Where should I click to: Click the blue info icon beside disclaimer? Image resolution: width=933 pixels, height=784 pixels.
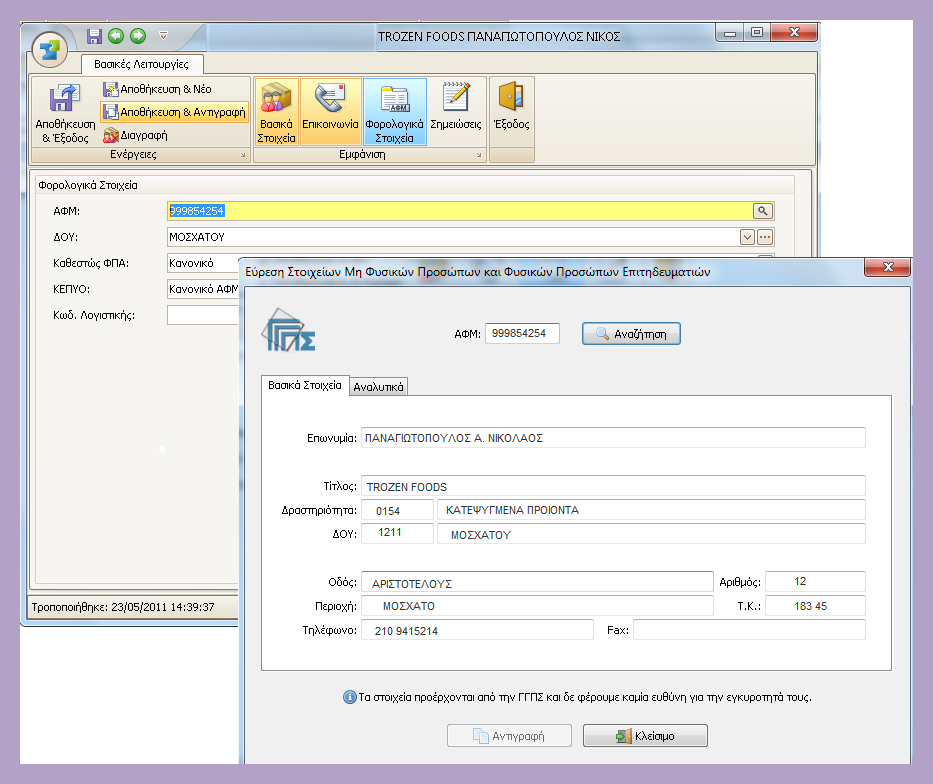pyautogui.click(x=350, y=697)
